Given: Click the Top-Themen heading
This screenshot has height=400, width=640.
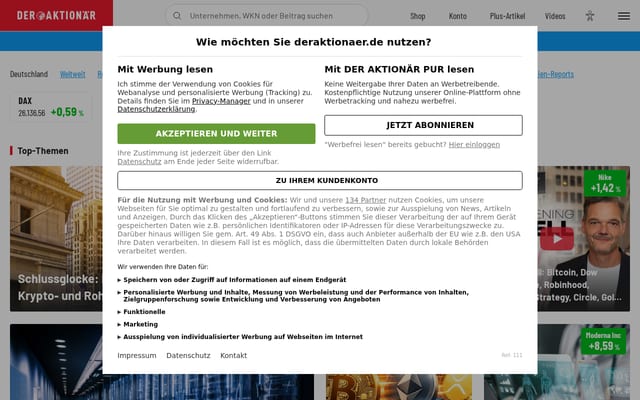Looking at the screenshot, I should pyautogui.click(x=43, y=151).
